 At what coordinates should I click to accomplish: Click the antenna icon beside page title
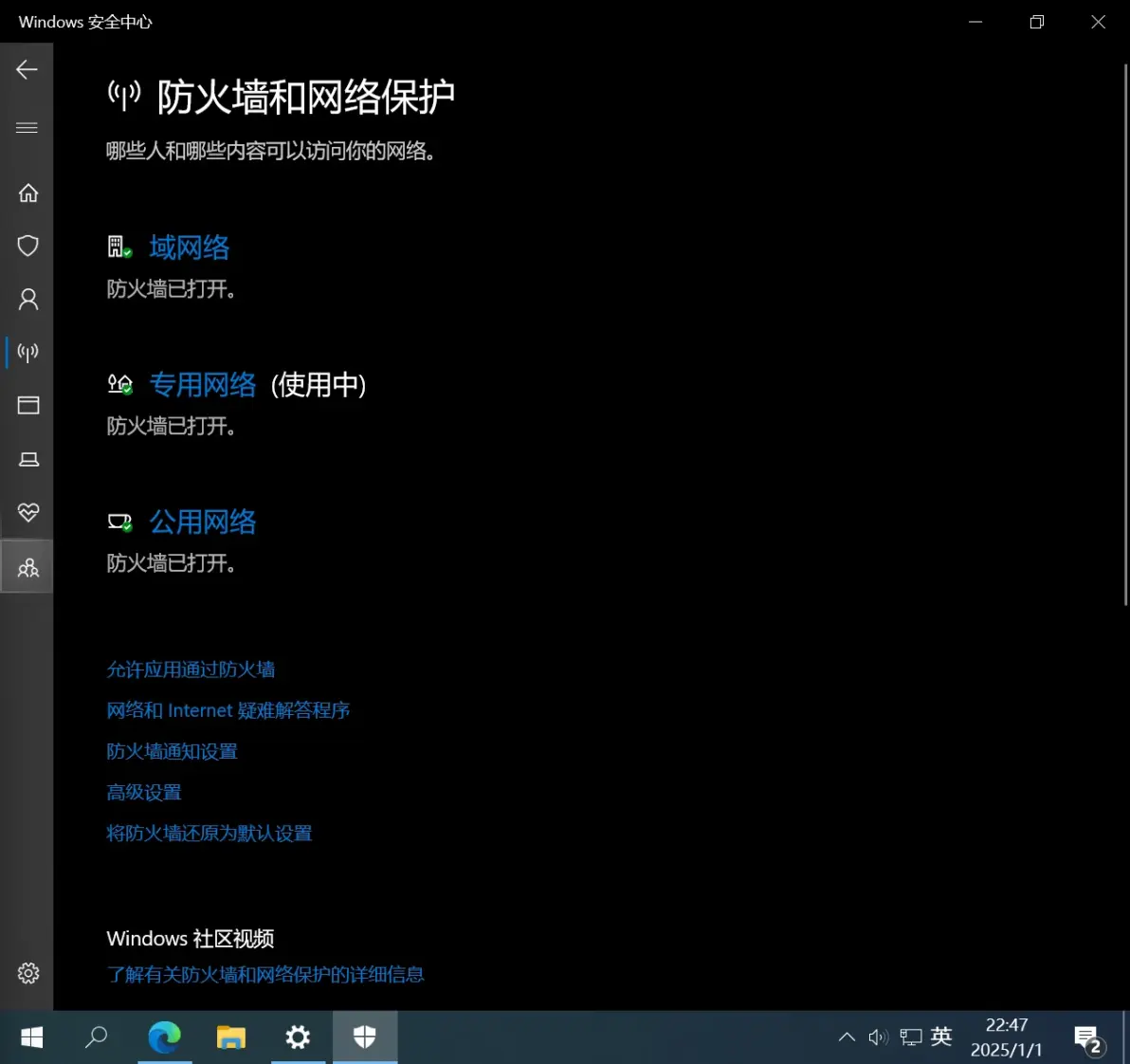click(124, 96)
